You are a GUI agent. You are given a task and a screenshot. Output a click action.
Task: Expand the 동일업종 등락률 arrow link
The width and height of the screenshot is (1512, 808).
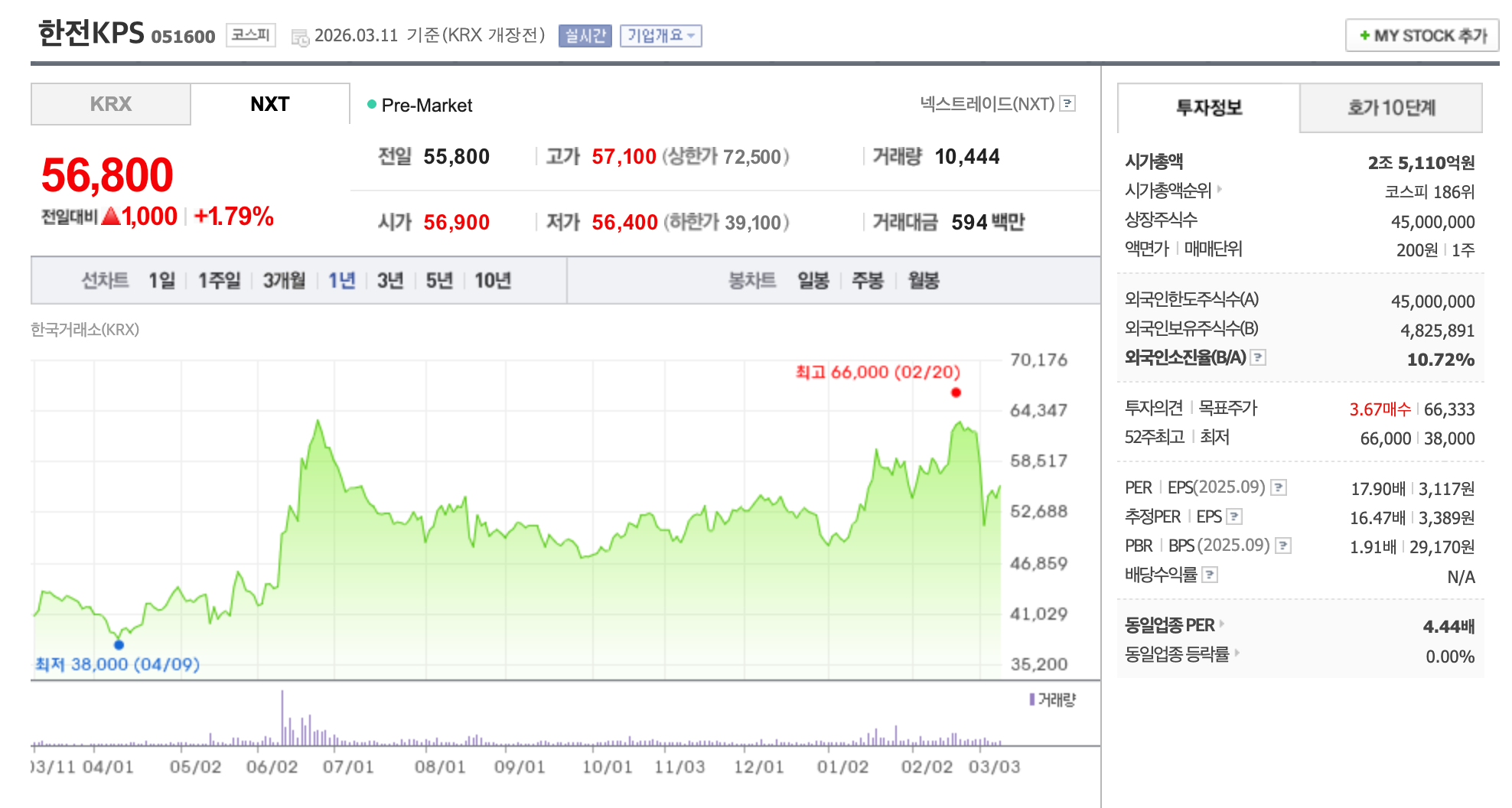pyautogui.click(x=1237, y=653)
